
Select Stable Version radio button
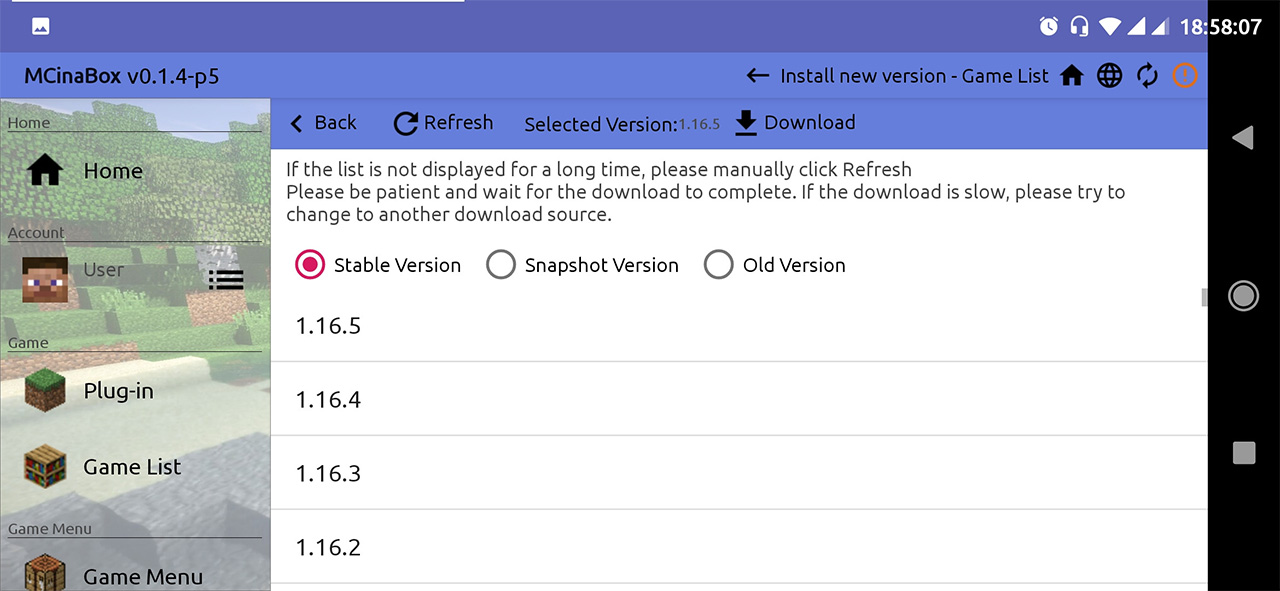click(310, 265)
